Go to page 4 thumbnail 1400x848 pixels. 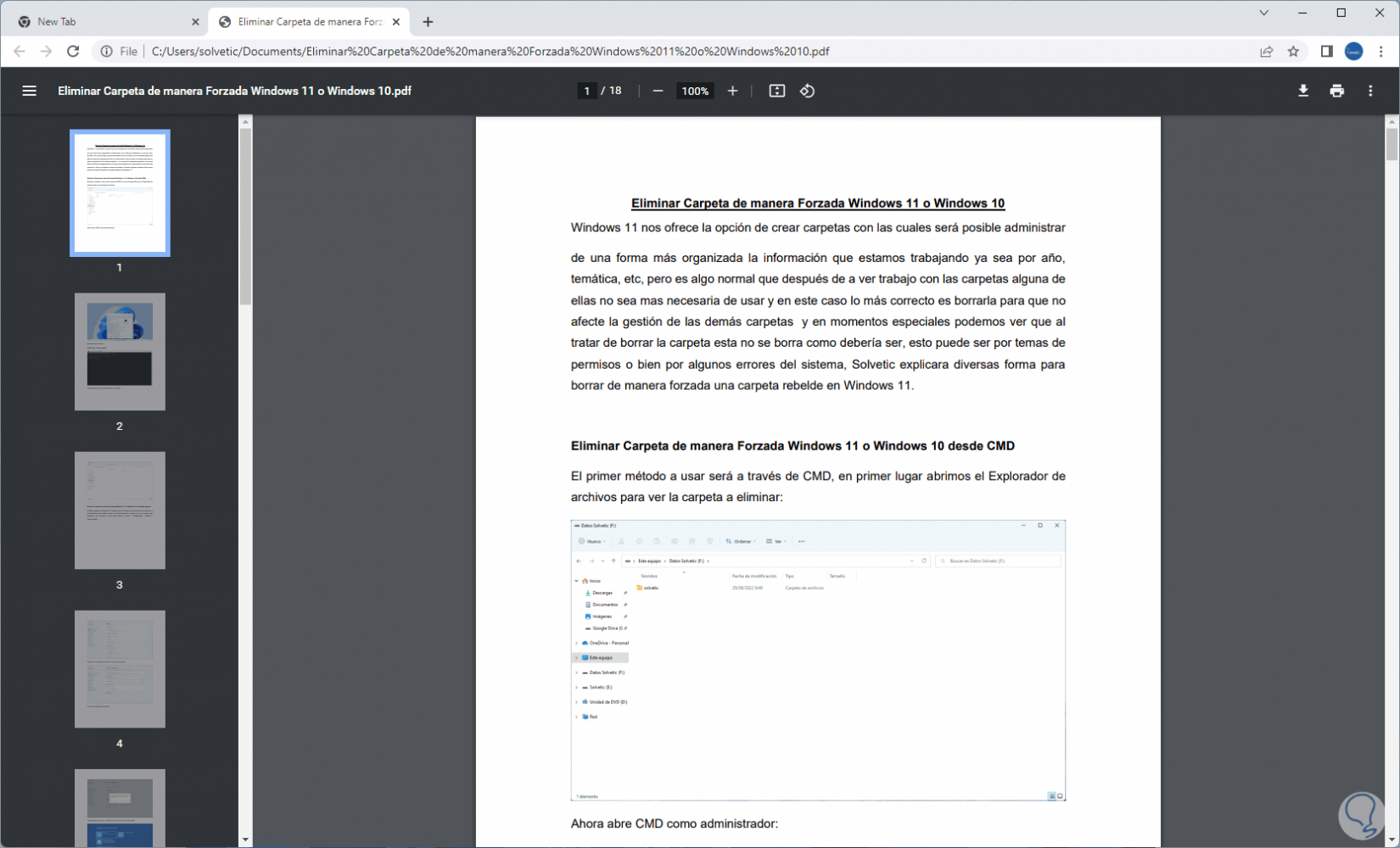point(120,669)
